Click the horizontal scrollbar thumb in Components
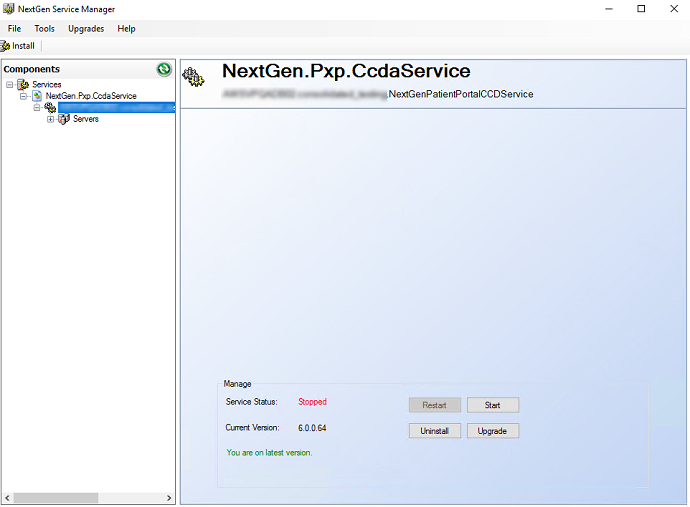Image resolution: width=690 pixels, height=507 pixels. [55, 498]
